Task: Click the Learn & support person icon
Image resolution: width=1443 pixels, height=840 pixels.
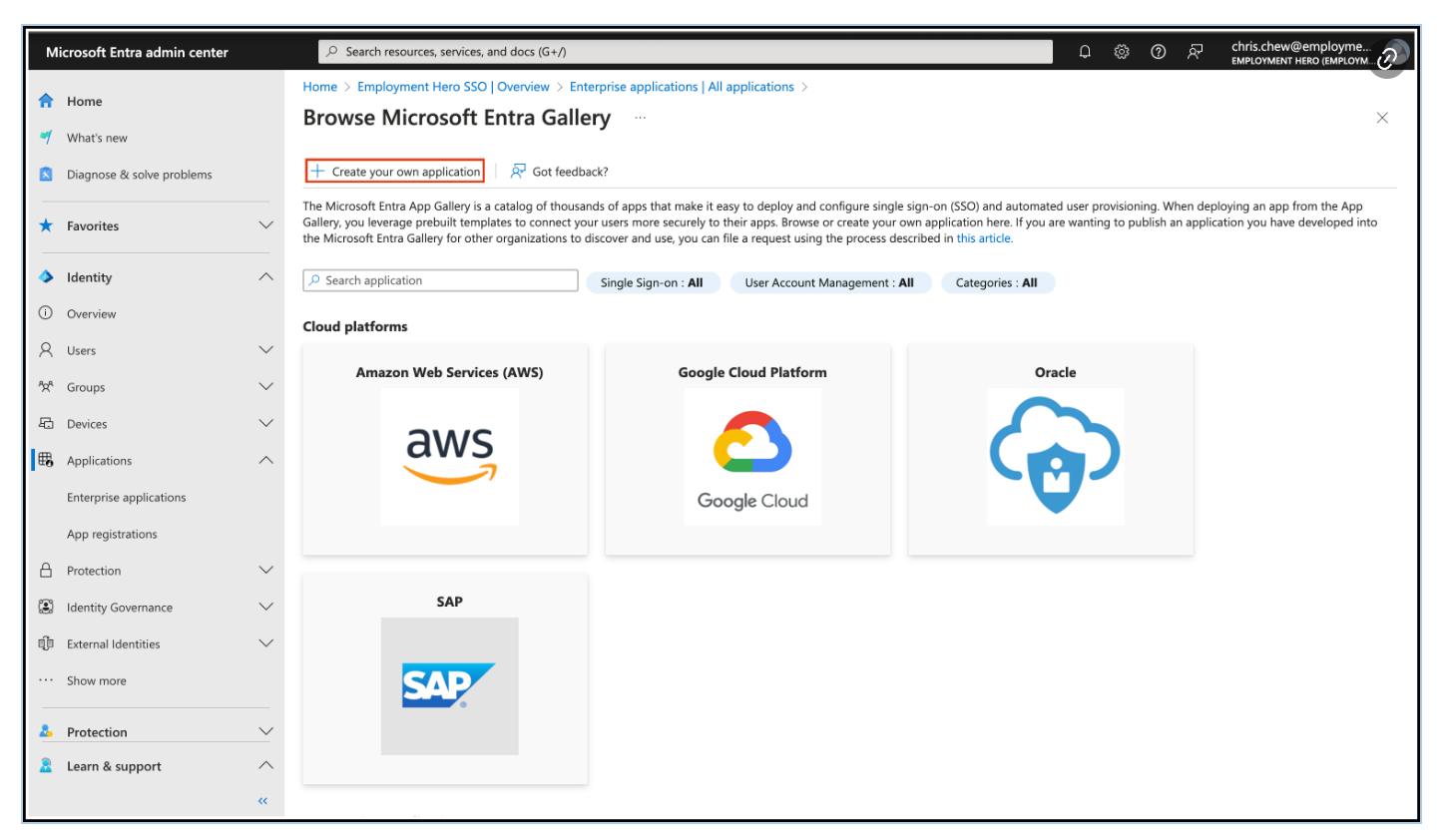Action: 46,766
